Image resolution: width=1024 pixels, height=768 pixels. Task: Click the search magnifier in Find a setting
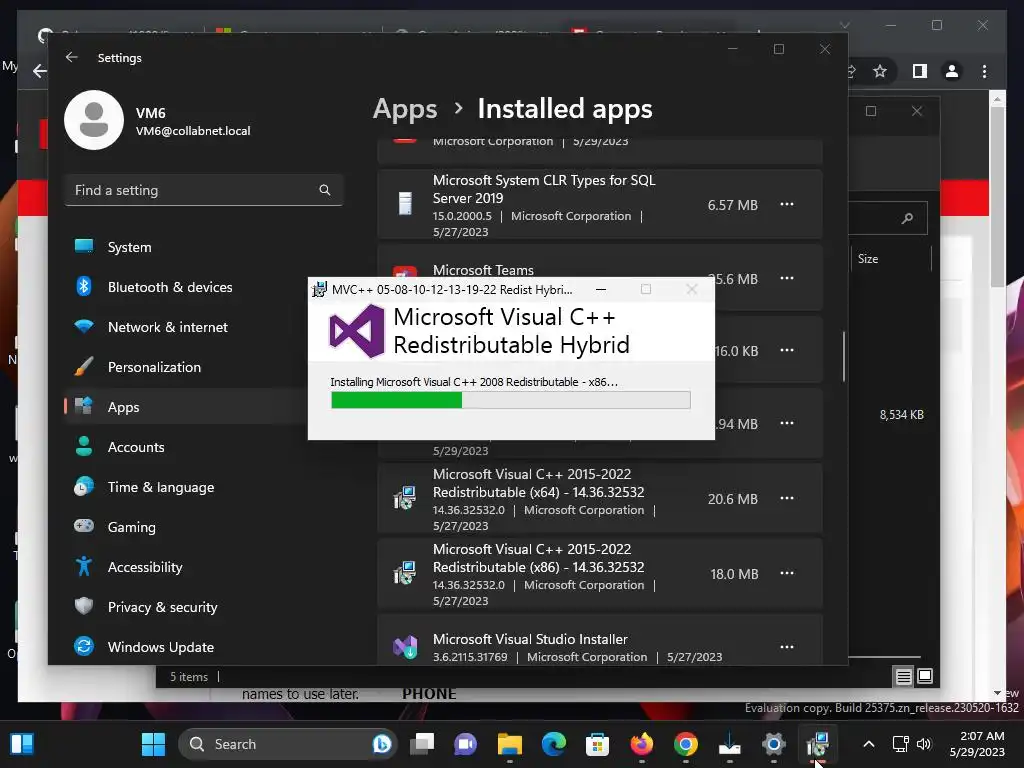[x=325, y=190]
